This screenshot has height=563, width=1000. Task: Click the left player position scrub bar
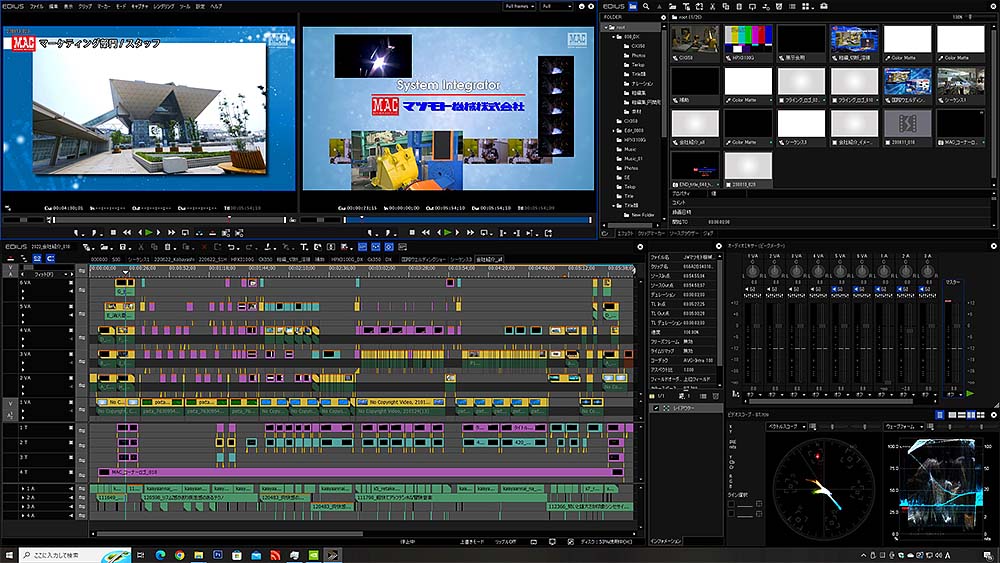pos(169,220)
